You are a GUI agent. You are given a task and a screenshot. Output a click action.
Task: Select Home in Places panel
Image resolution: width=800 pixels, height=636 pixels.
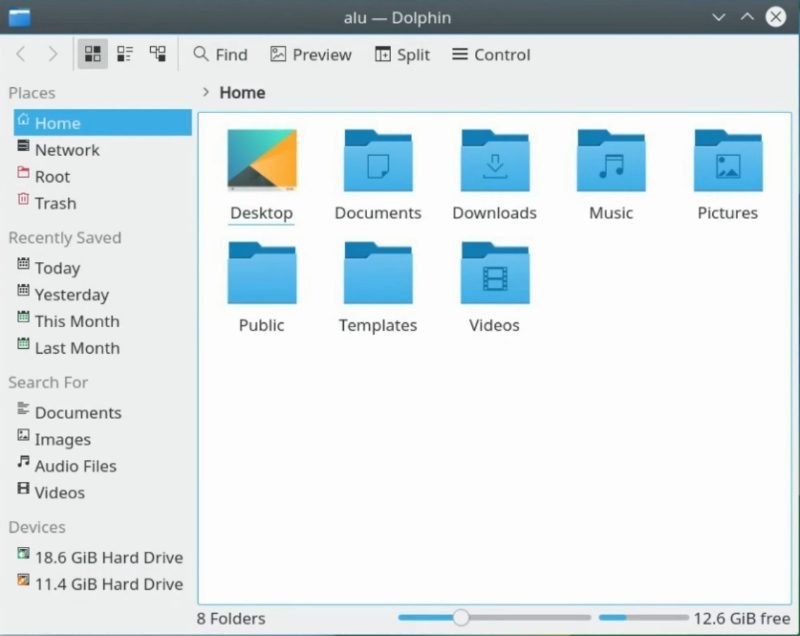(103, 123)
